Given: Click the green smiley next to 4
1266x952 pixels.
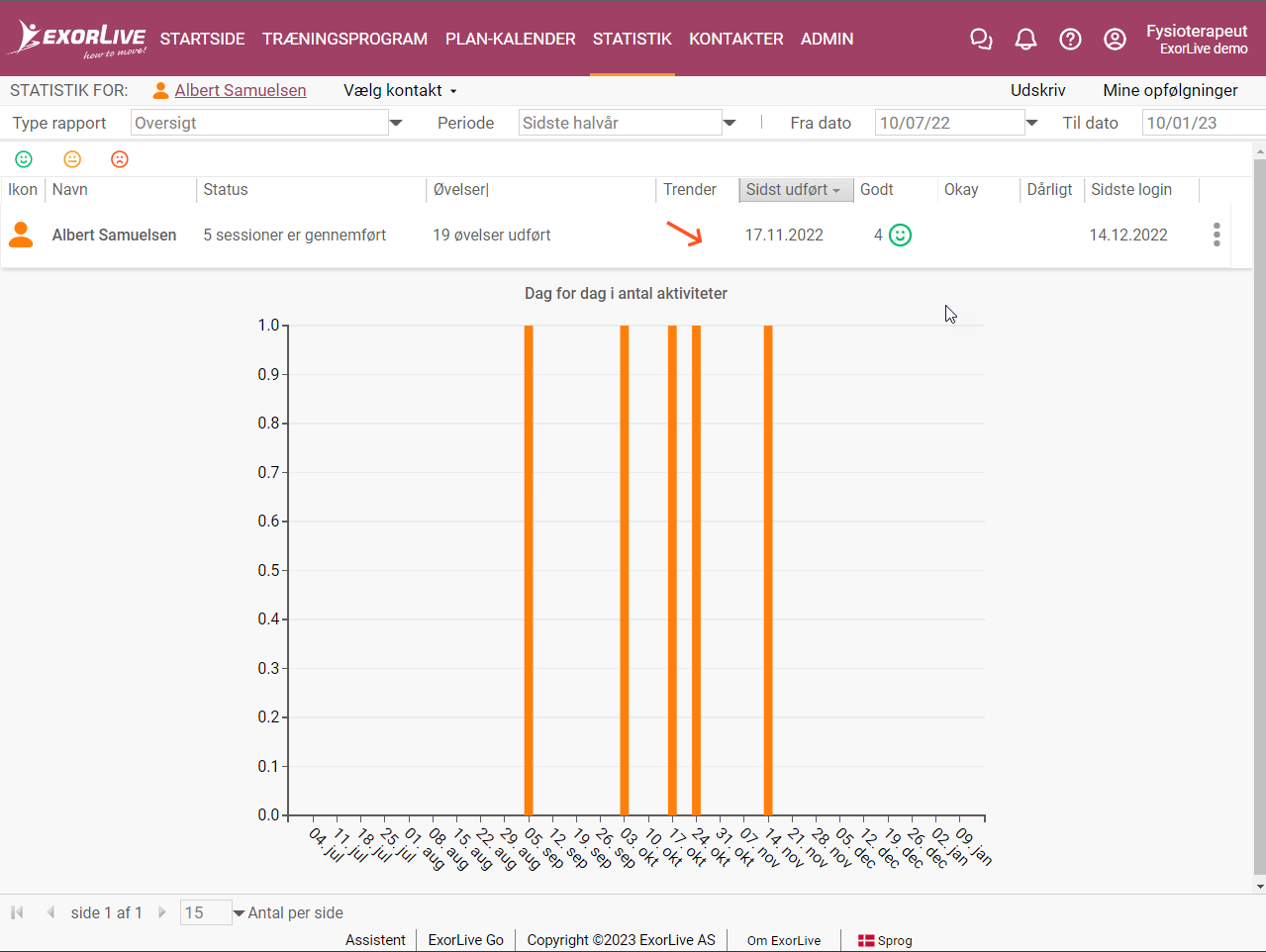Looking at the screenshot, I should point(900,235).
